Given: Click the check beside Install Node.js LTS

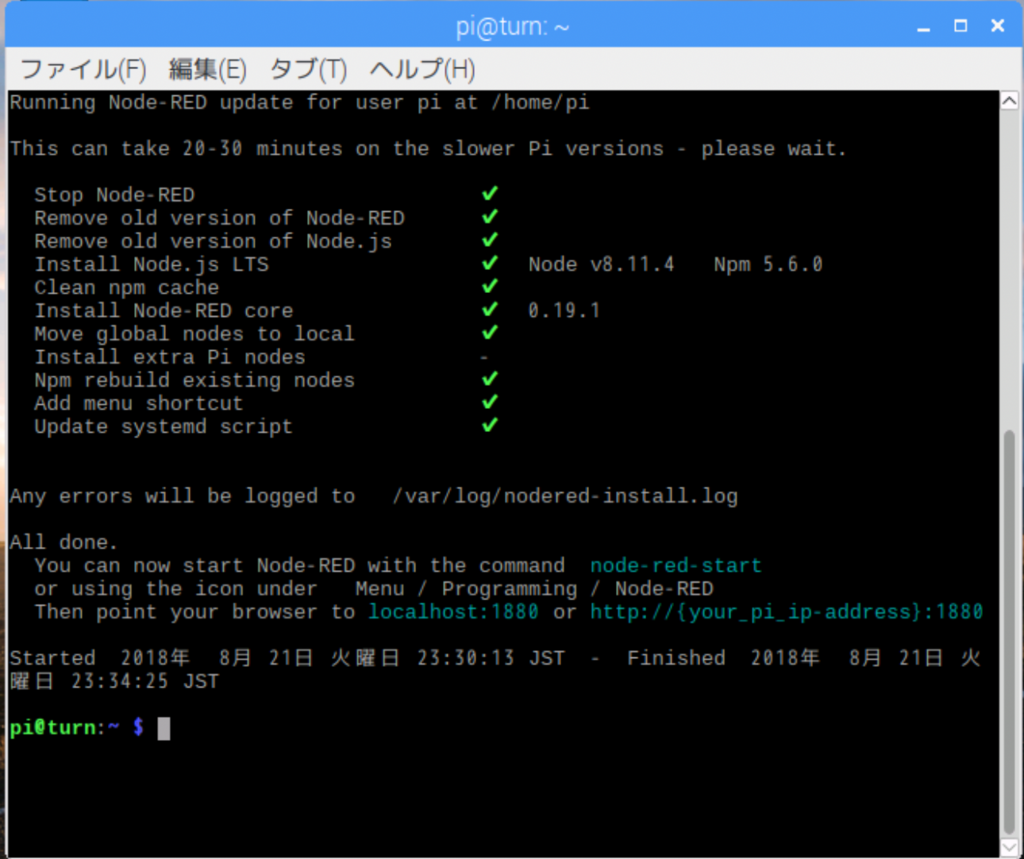Looking at the screenshot, I should pos(490,263).
